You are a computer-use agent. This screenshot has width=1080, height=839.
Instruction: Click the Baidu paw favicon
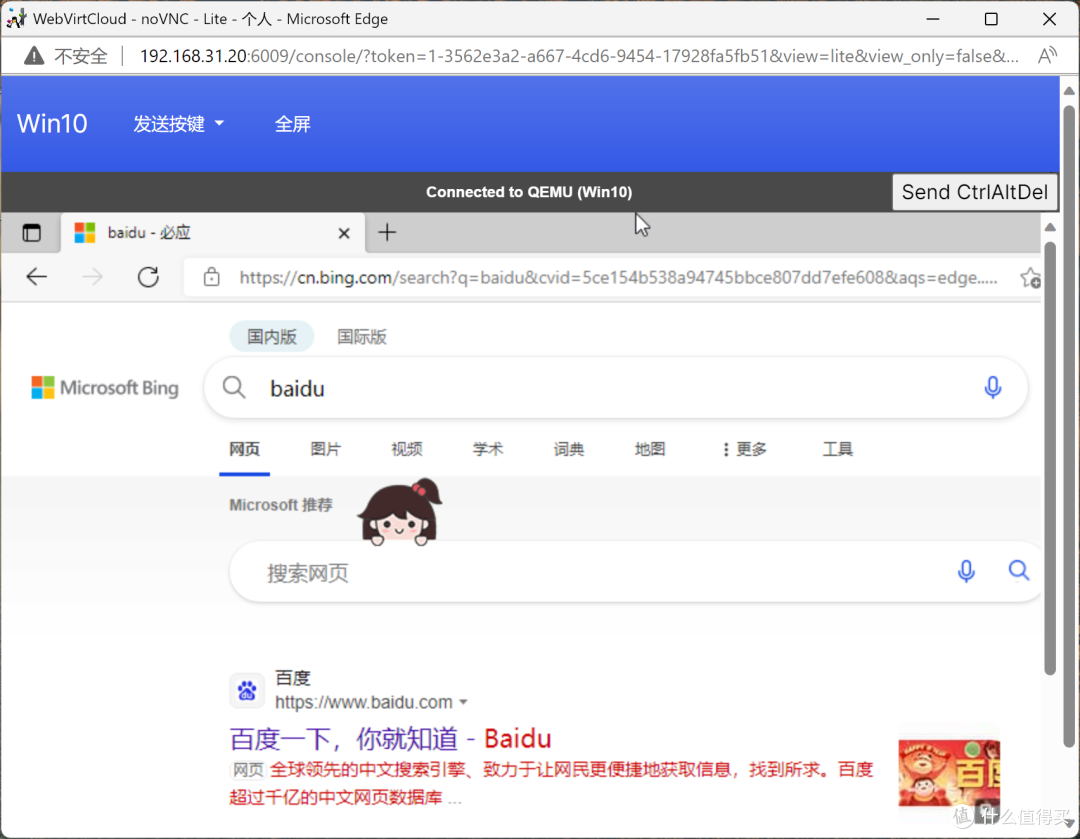coord(247,690)
